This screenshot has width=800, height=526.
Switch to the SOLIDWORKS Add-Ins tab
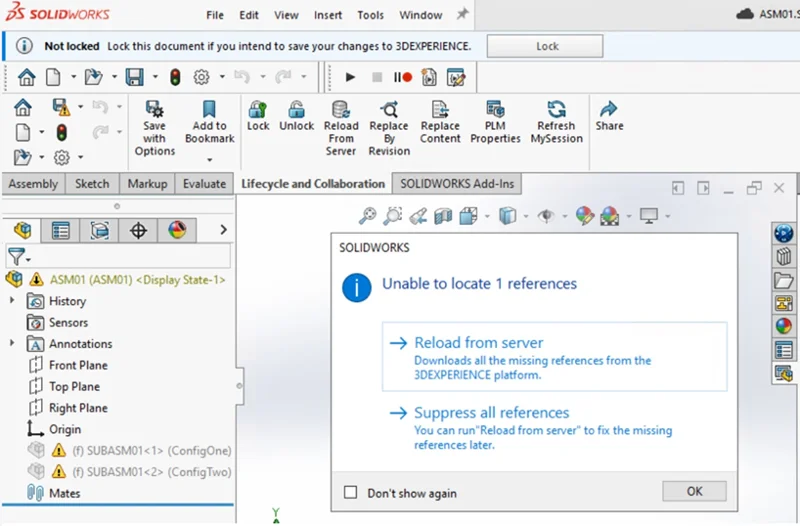[x=457, y=184]
